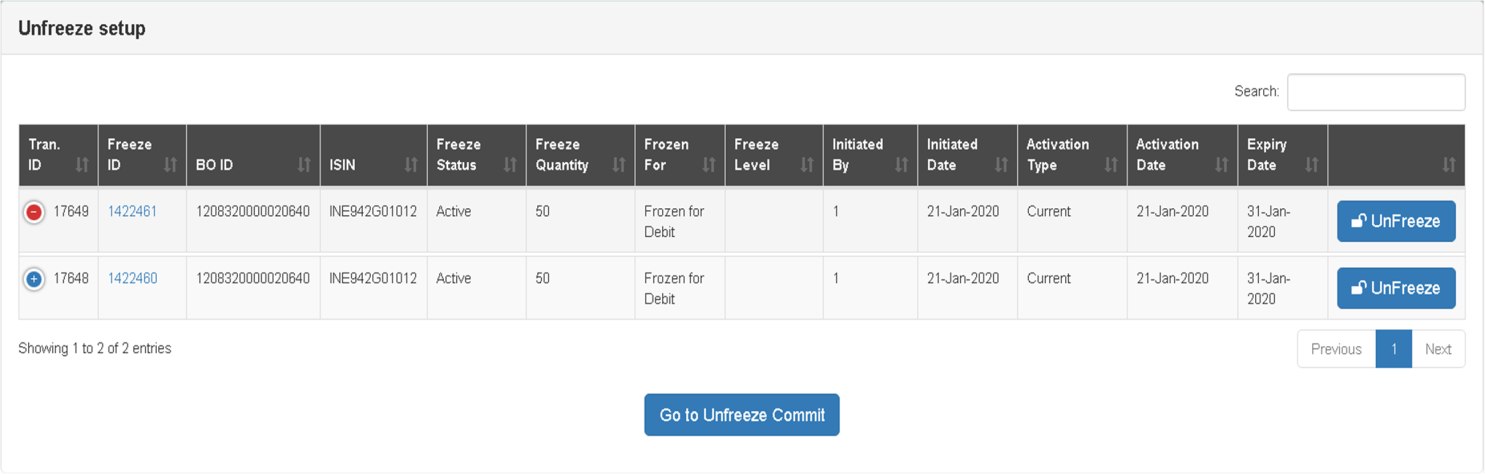Click UnFreeze button for transaction 17648
The width and height of the screenshot is (1485, 474).
pyautogui.click(x=1396, y=288)
